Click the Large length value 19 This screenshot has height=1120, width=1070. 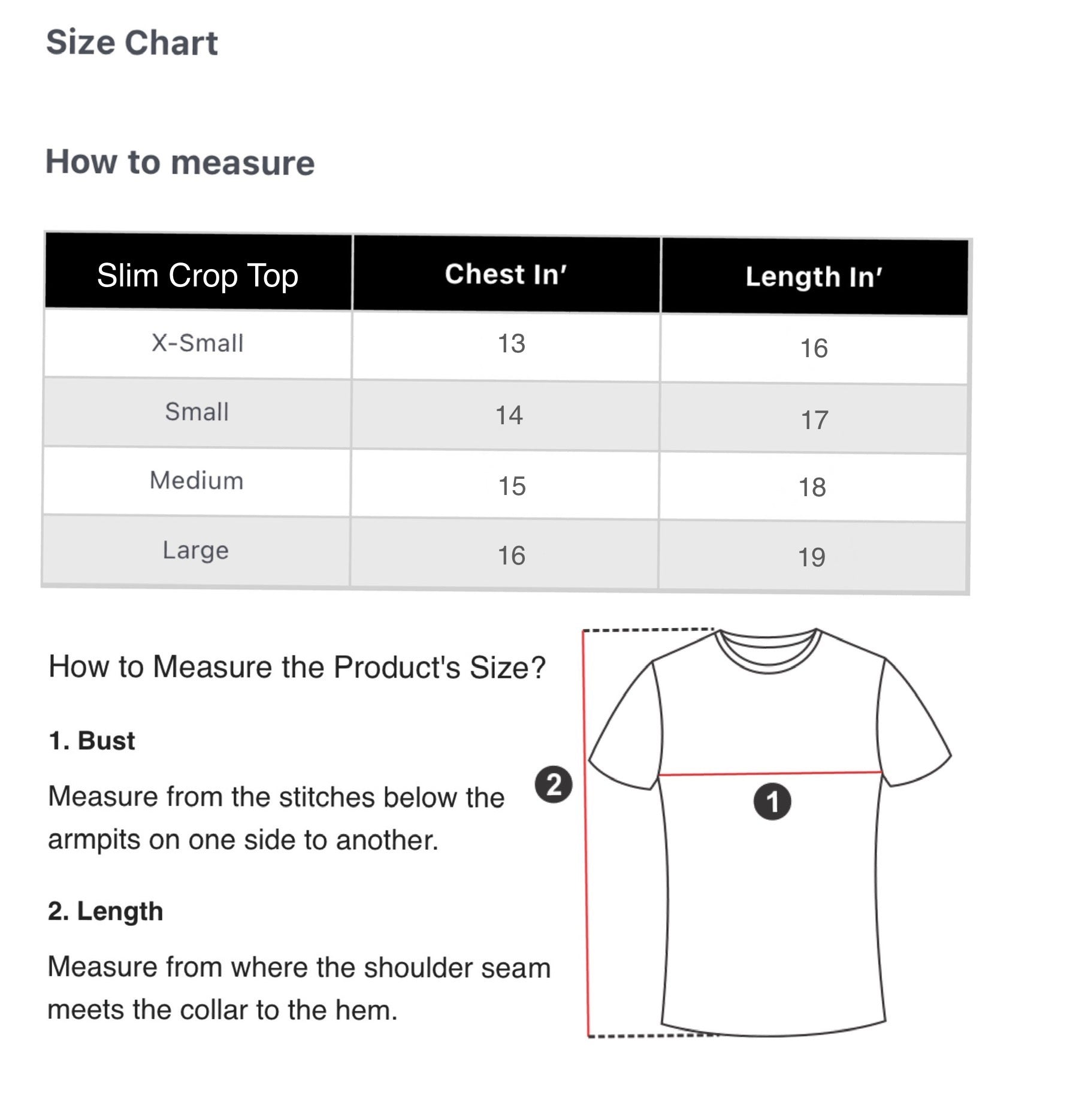pos(812,557)
